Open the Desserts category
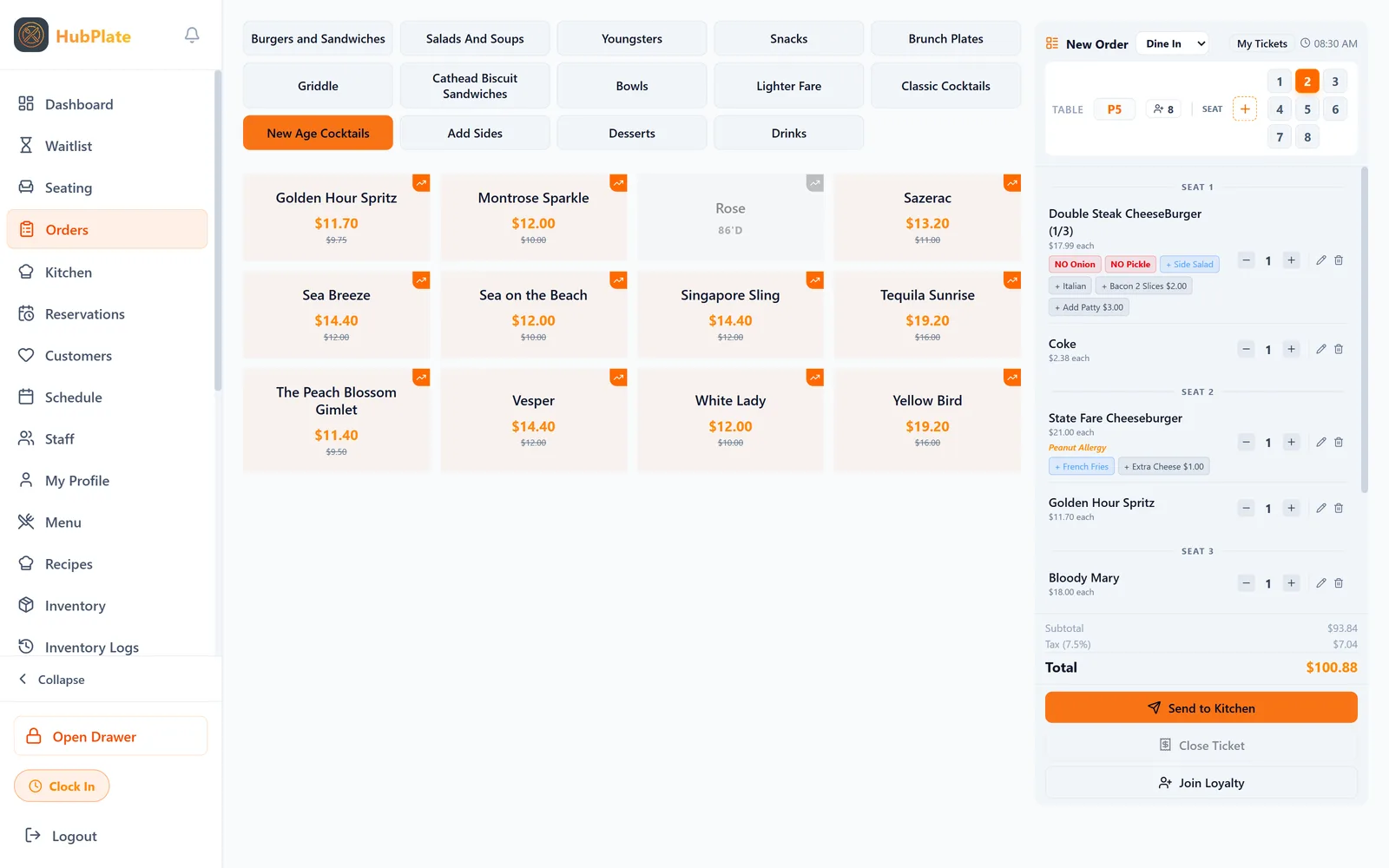The width and height of the screenshot is (1389, 868). 632,133
